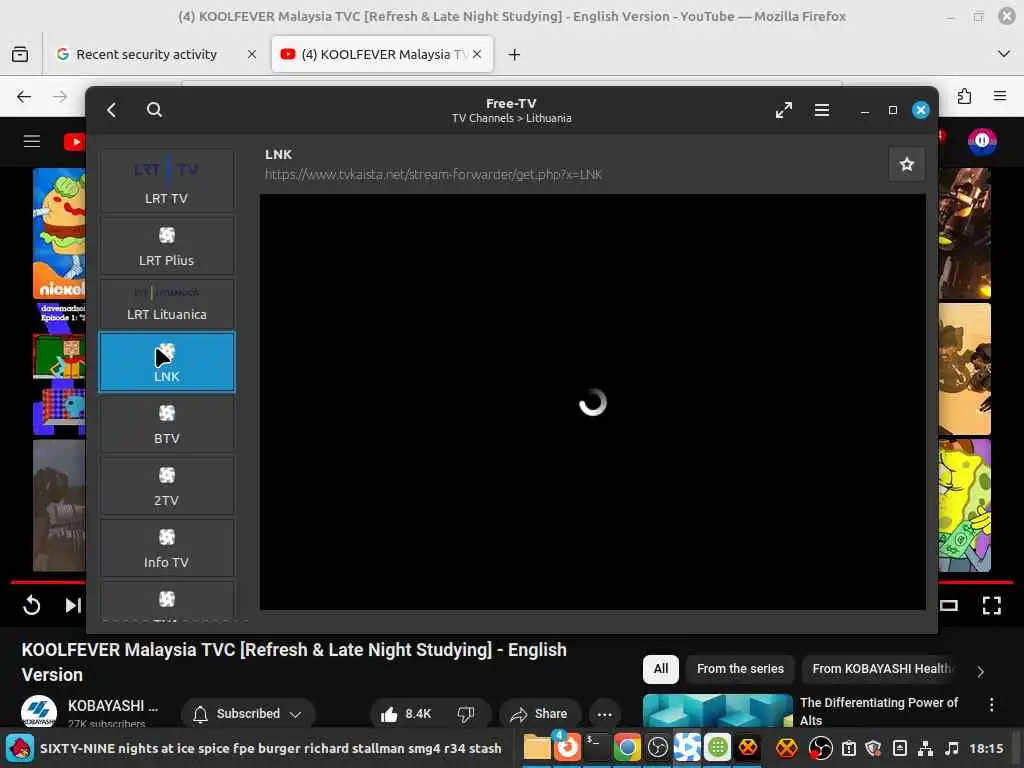Open OBS Studio in taskbar

[x=658, y=748]
